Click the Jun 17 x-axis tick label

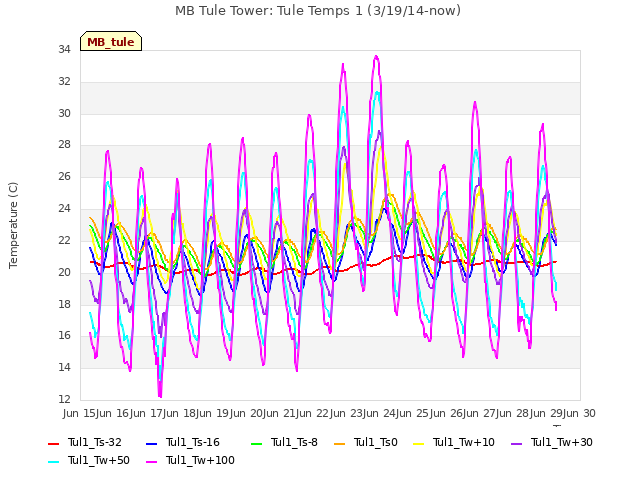[x=147, y=413]
